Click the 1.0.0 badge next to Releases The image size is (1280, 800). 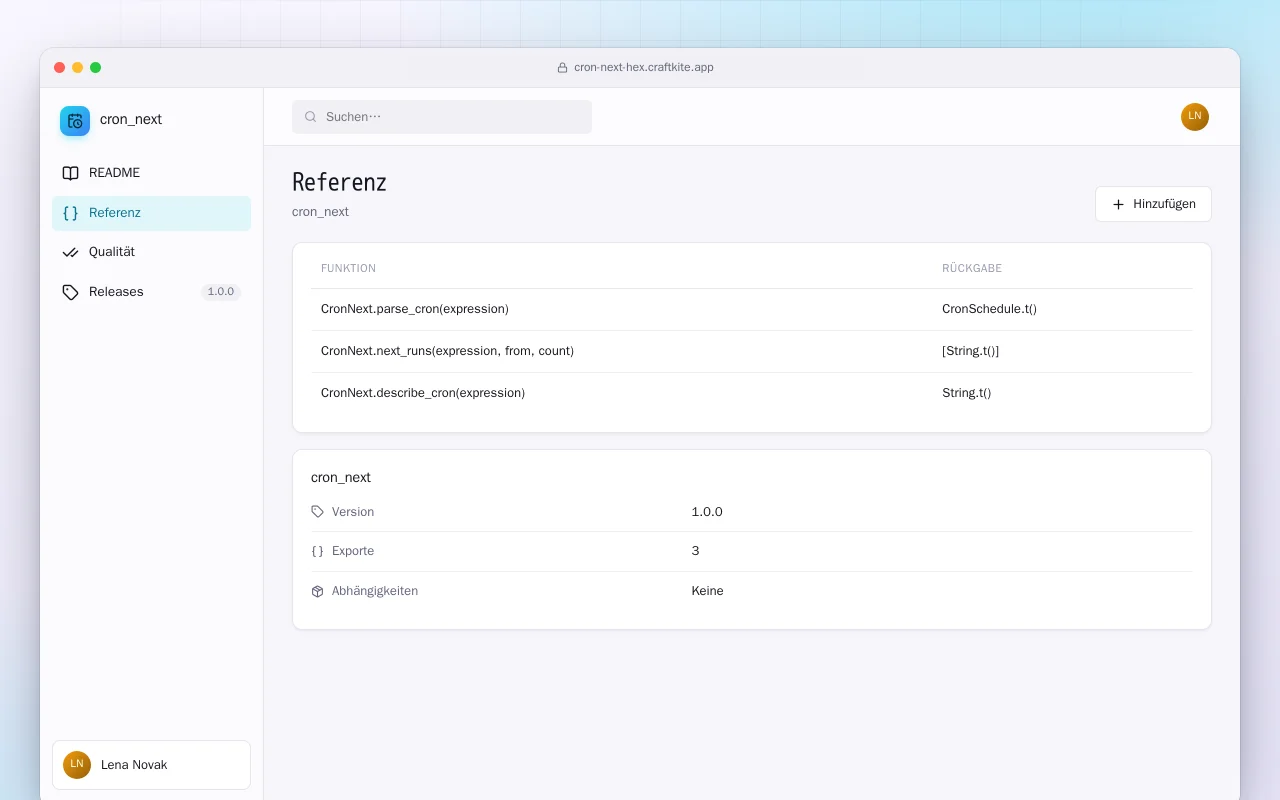click(221, 292)
